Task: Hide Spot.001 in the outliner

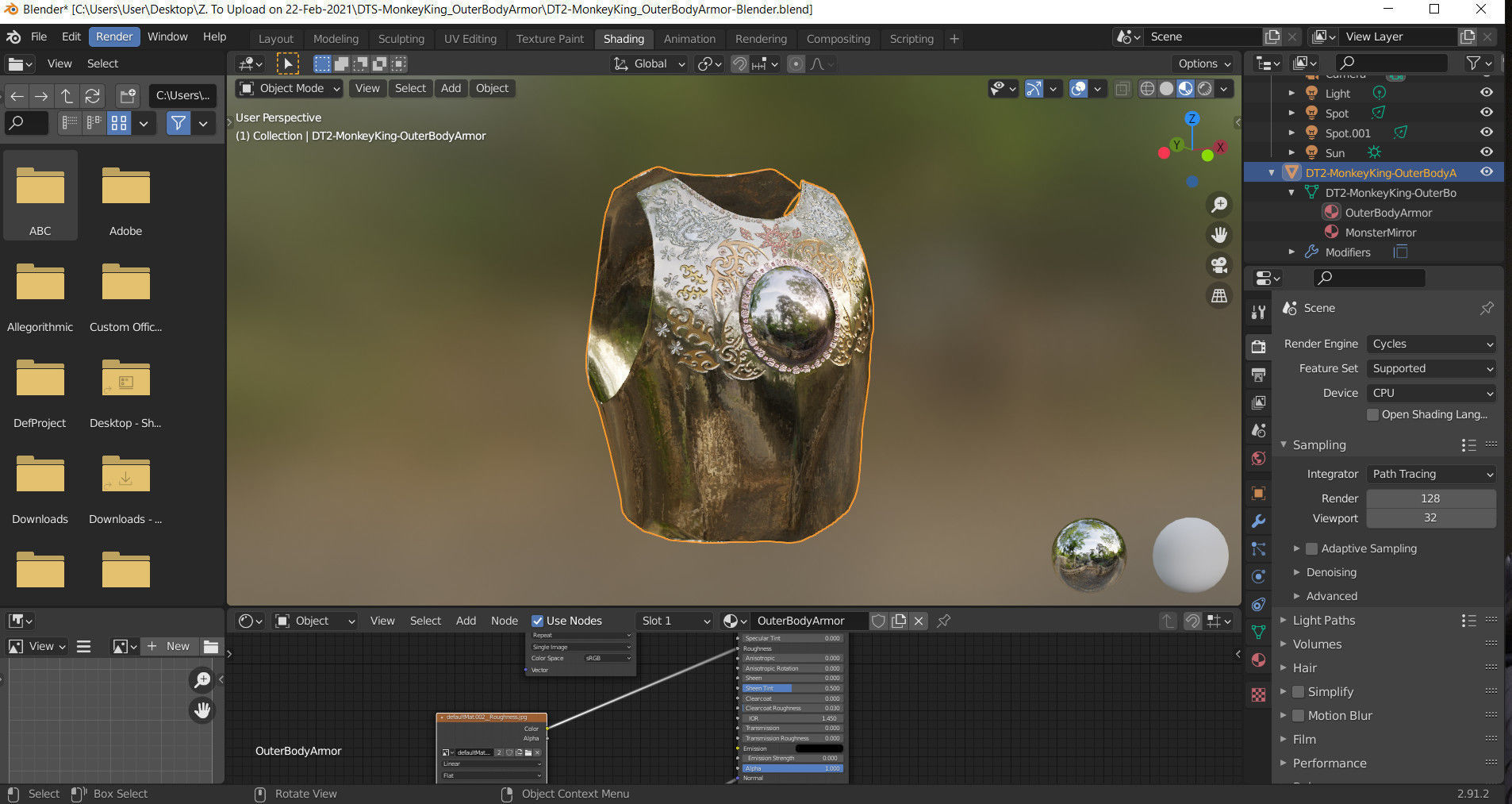Action: (1487, 133)
